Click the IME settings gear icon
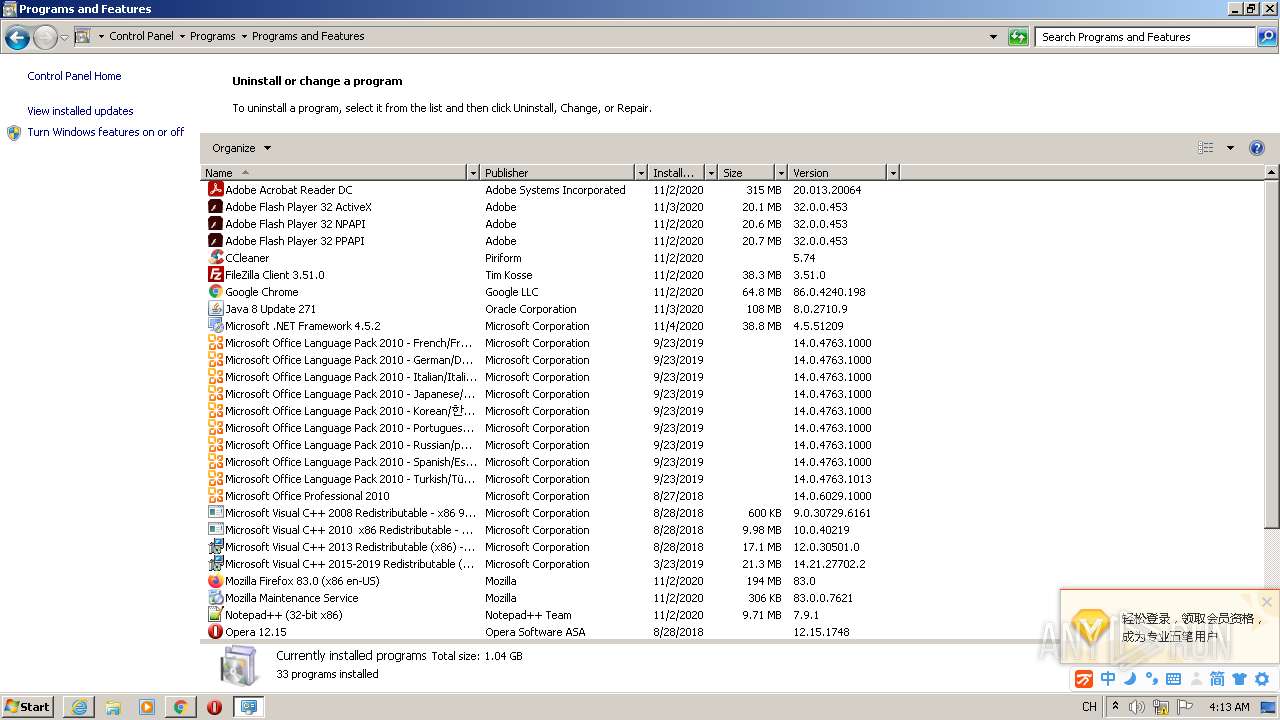This screenshot has width=1280, height=720. pyautogui.click(x=1262, y=679)
